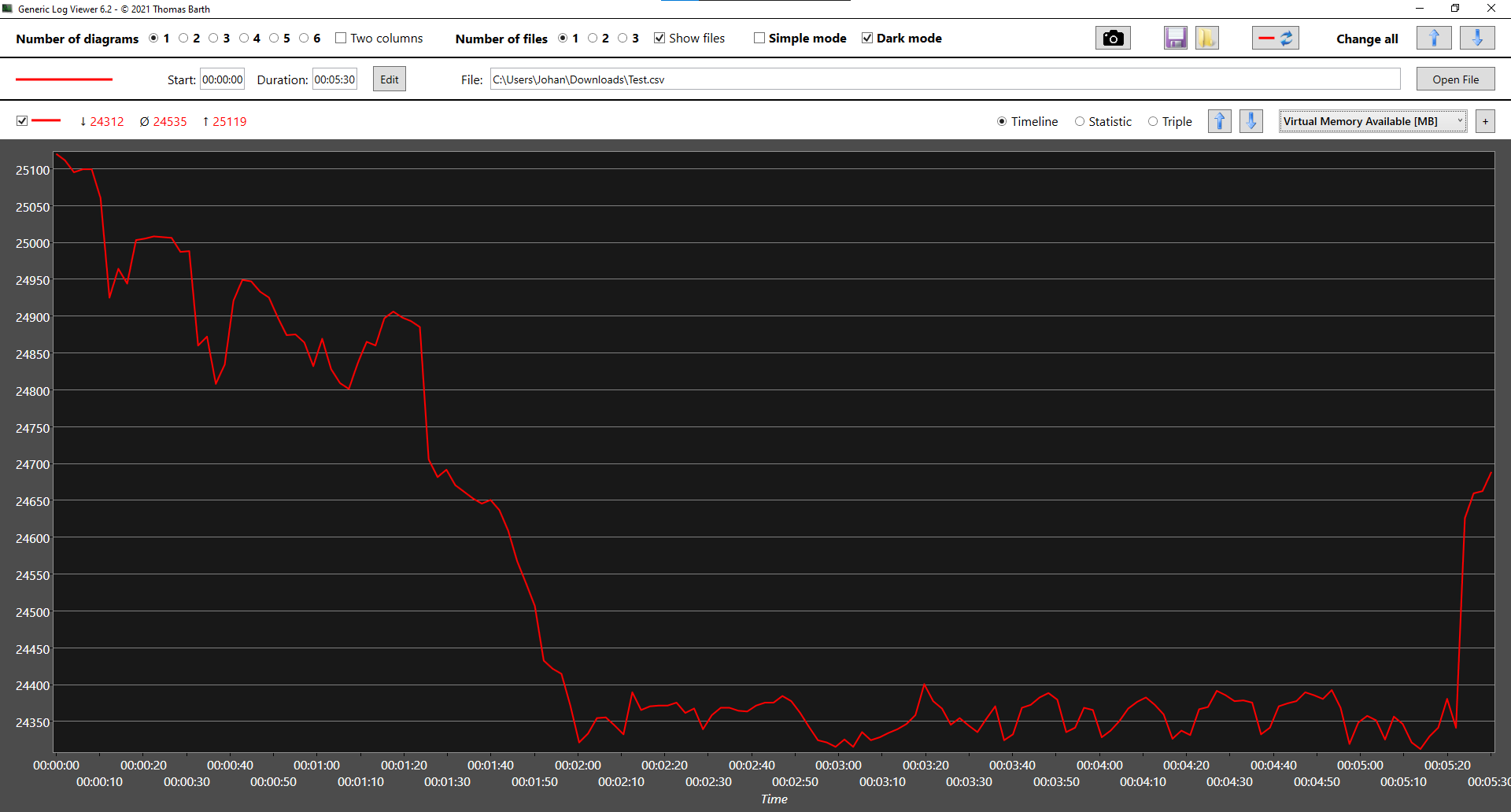Click the purple floppy disk save icon
The height and width of the screenshot is (812, 1511).
[x=1175, y=38]
